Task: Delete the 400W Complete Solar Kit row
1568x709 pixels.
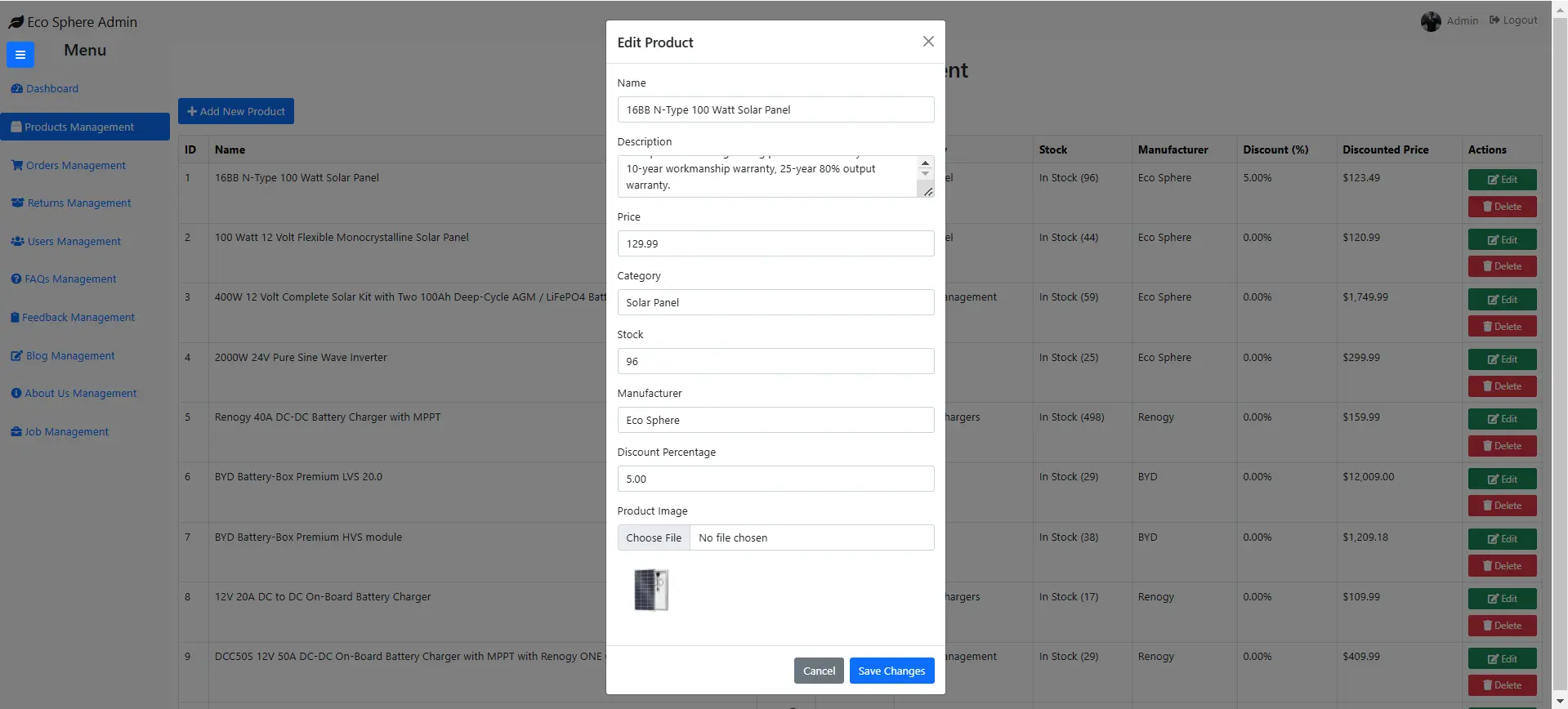Action: [x=1502, y=326]
